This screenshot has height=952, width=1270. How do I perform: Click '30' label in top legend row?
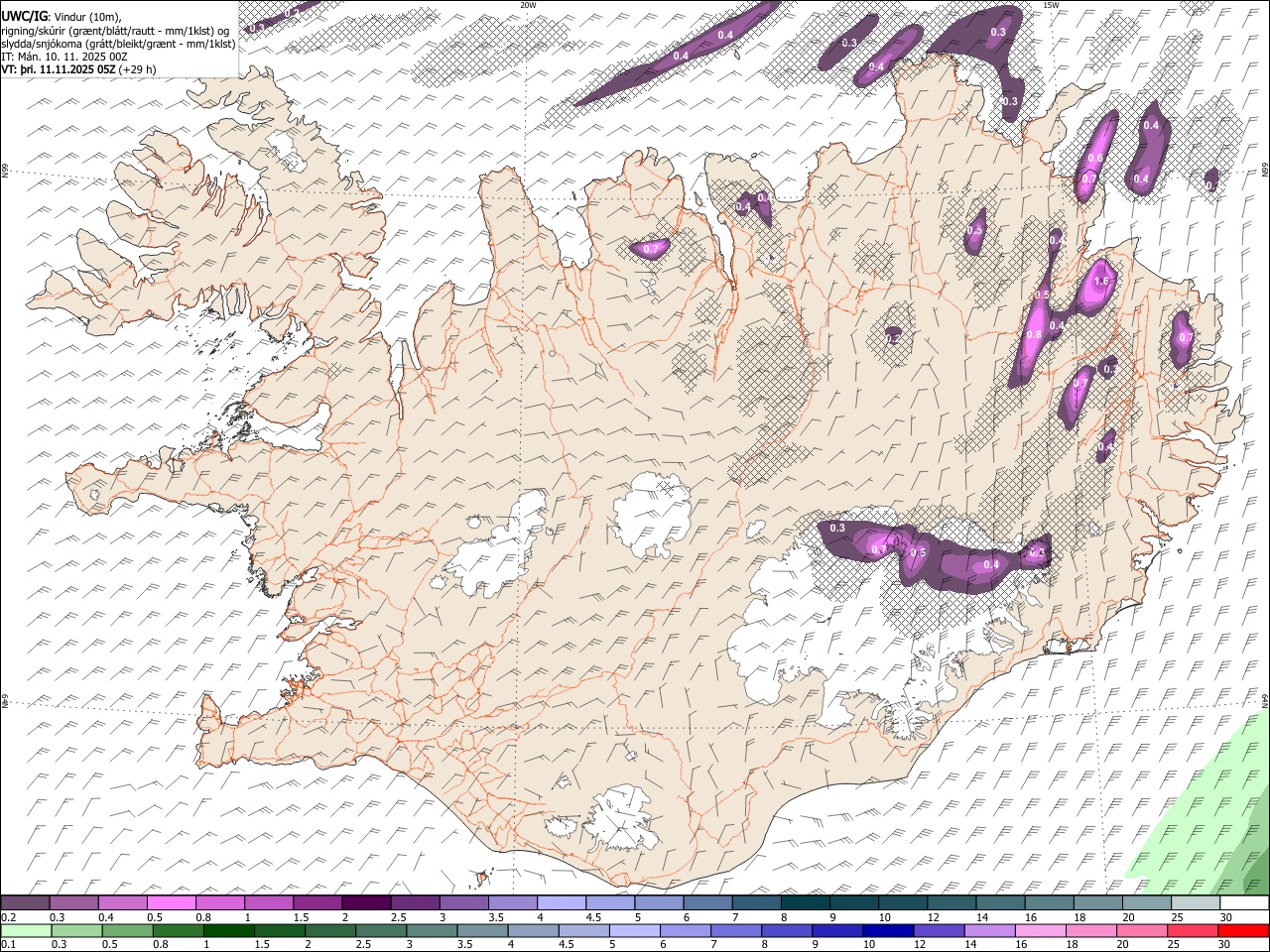1226,917
